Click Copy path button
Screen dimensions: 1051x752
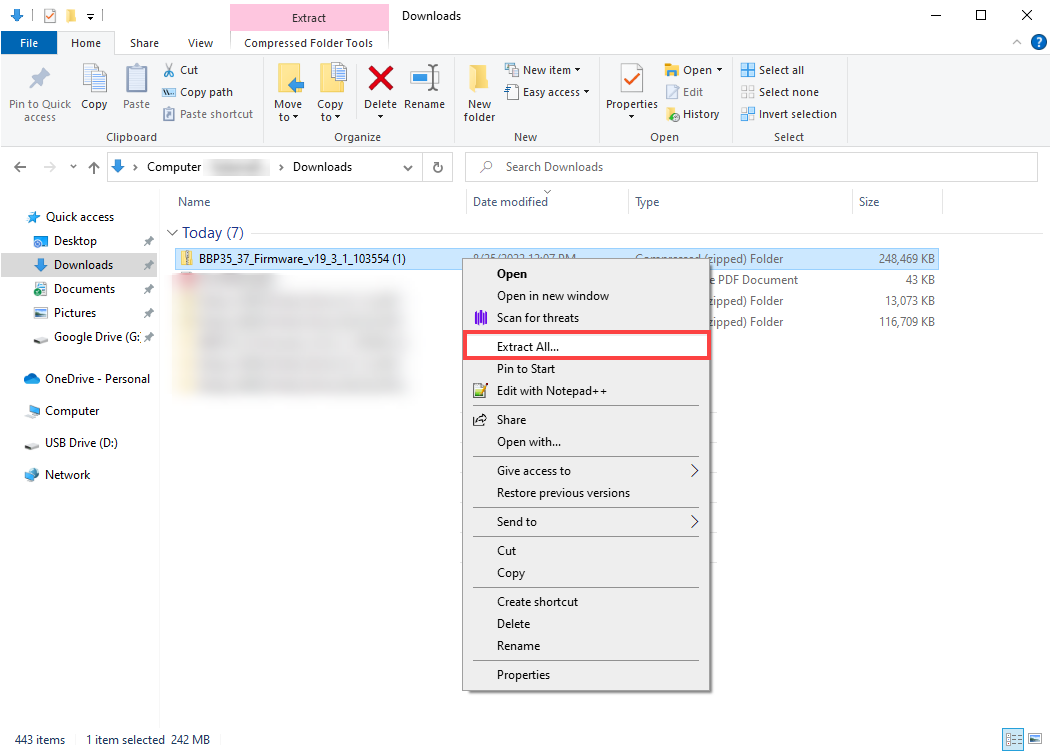click(198, 92)
